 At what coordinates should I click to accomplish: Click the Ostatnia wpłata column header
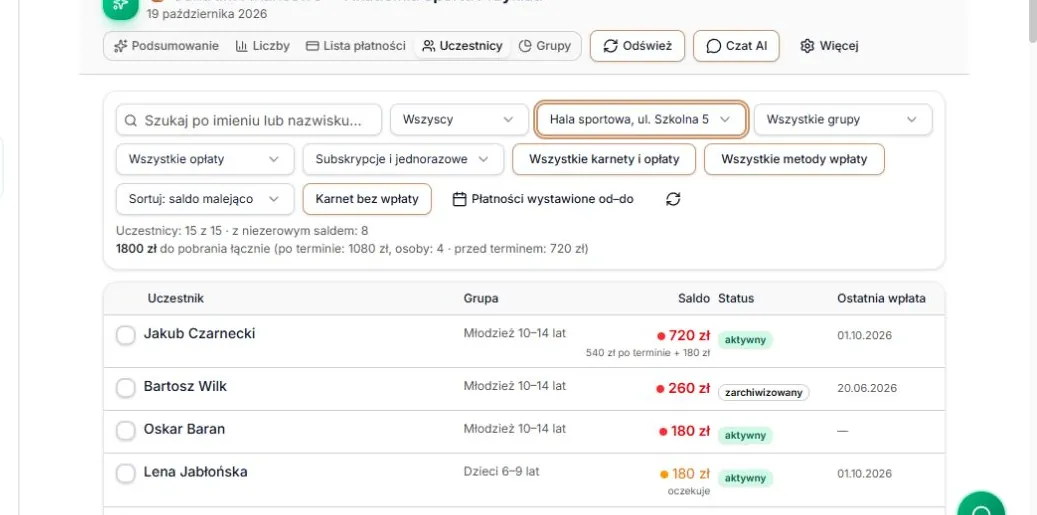pyautogui.click(x=882, y=298)
